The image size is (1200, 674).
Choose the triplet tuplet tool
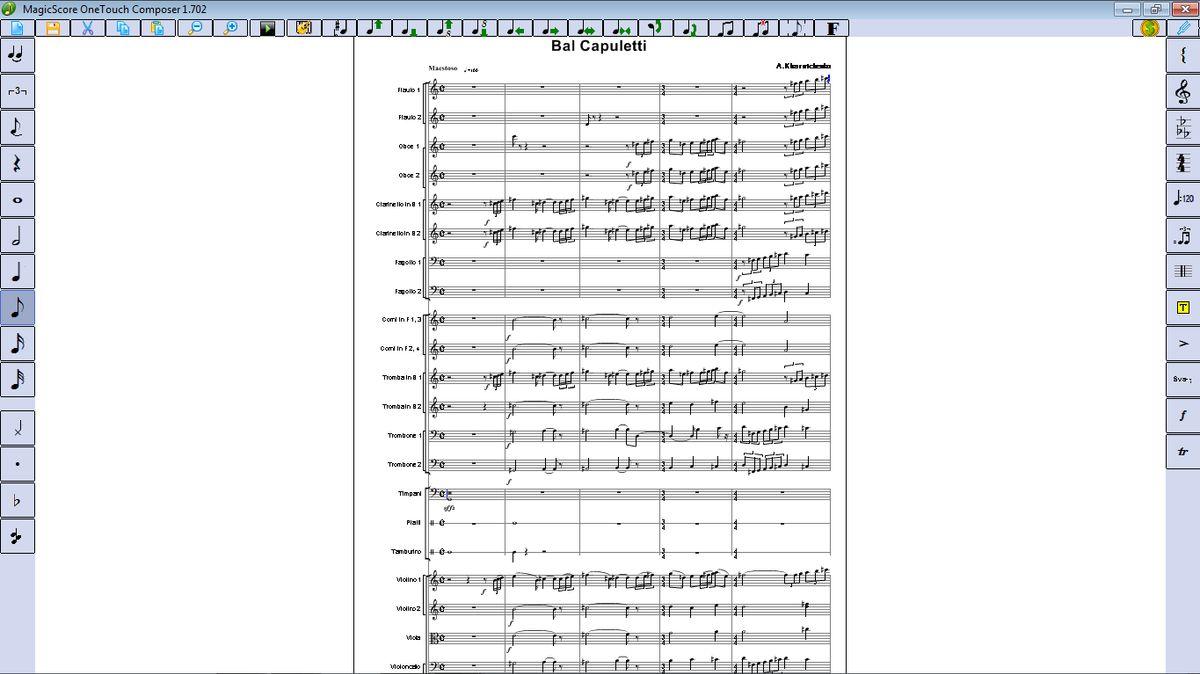17,91
